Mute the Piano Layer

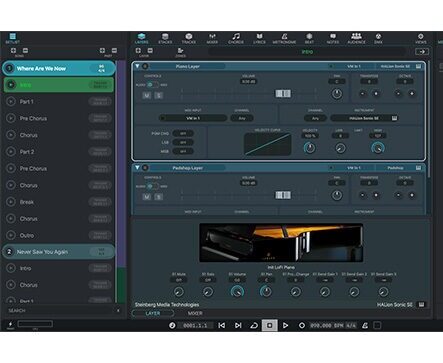[147, 95]
